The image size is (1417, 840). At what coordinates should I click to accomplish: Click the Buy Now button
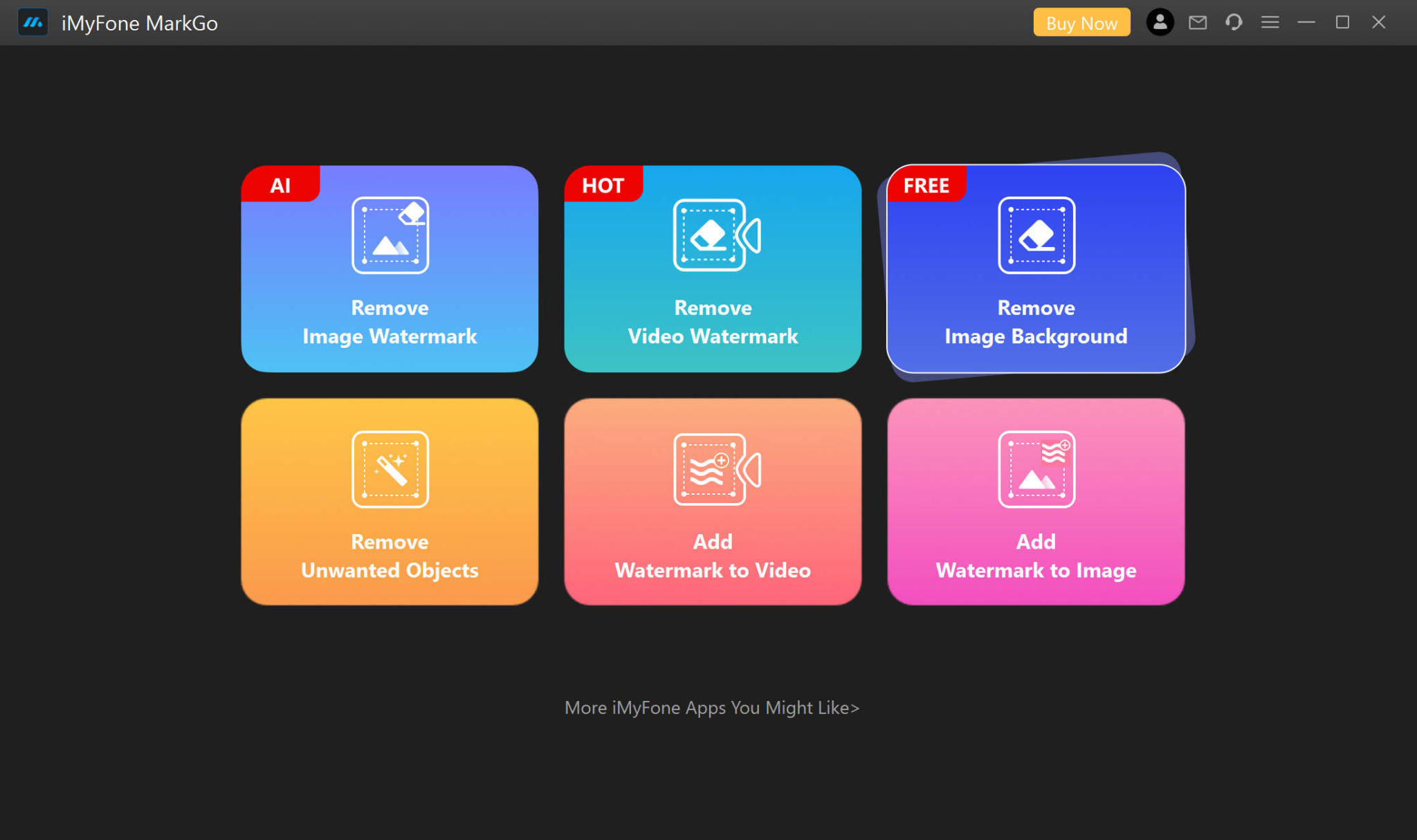[x=1081, y=23]
